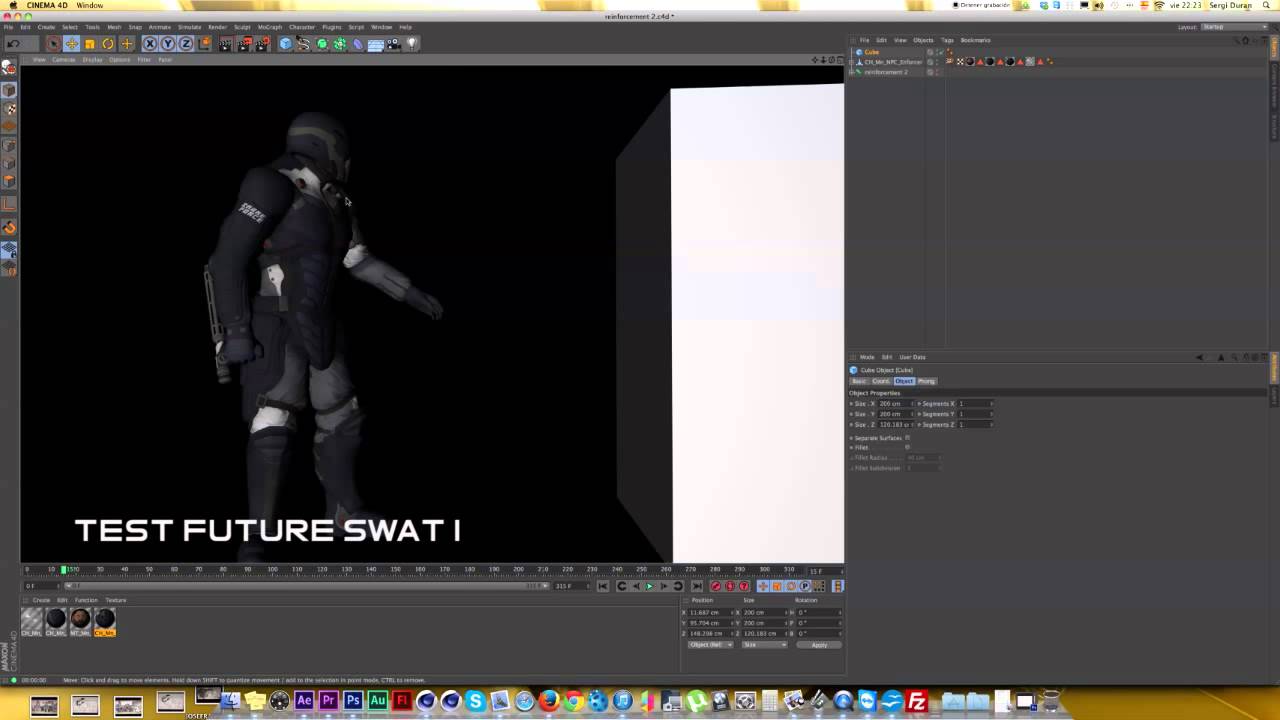Select the Cube object in Object Manager
The width and height of the screenshot is (1280, 720).
tap(872, 52)
